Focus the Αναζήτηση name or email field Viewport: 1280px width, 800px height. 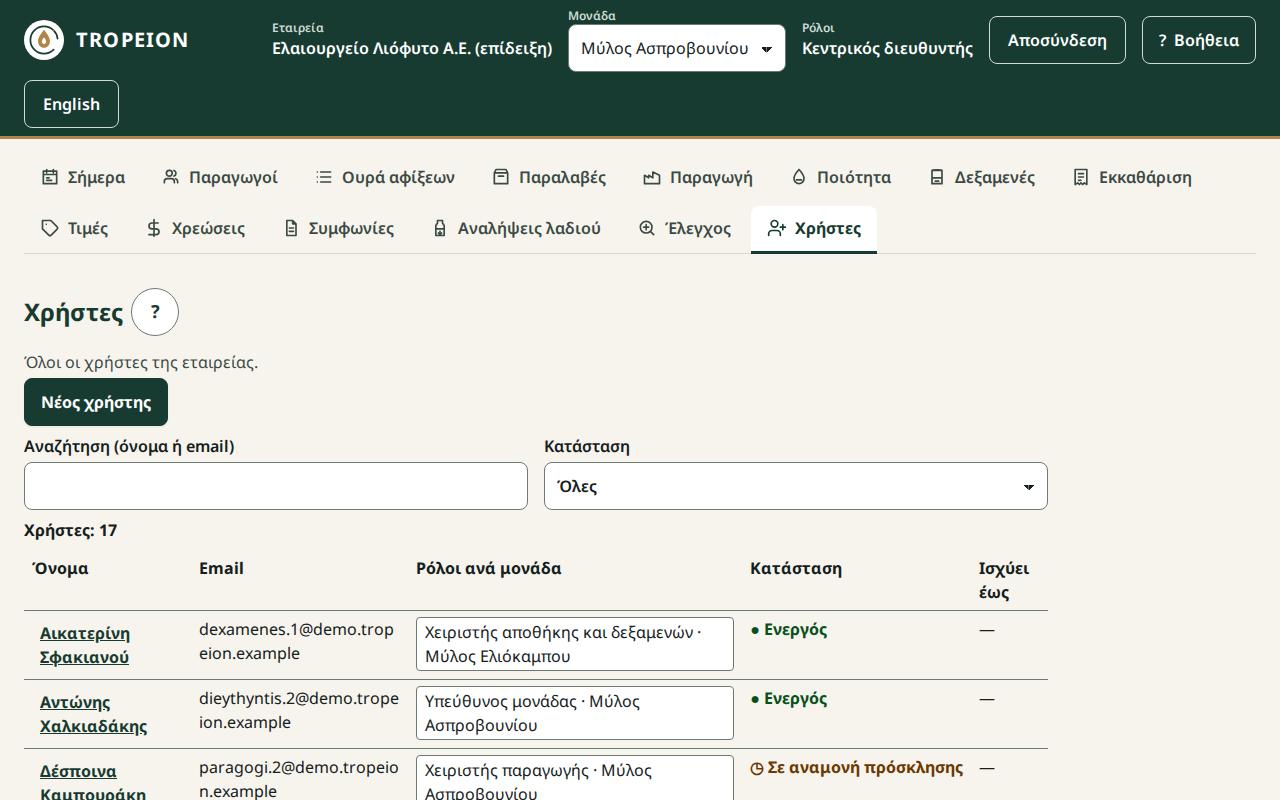276,486
